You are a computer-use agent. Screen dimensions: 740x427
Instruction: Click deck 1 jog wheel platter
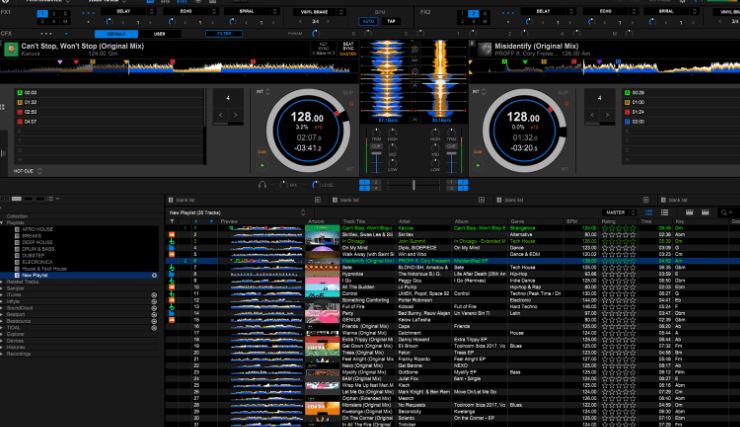(x=308, y=130)
